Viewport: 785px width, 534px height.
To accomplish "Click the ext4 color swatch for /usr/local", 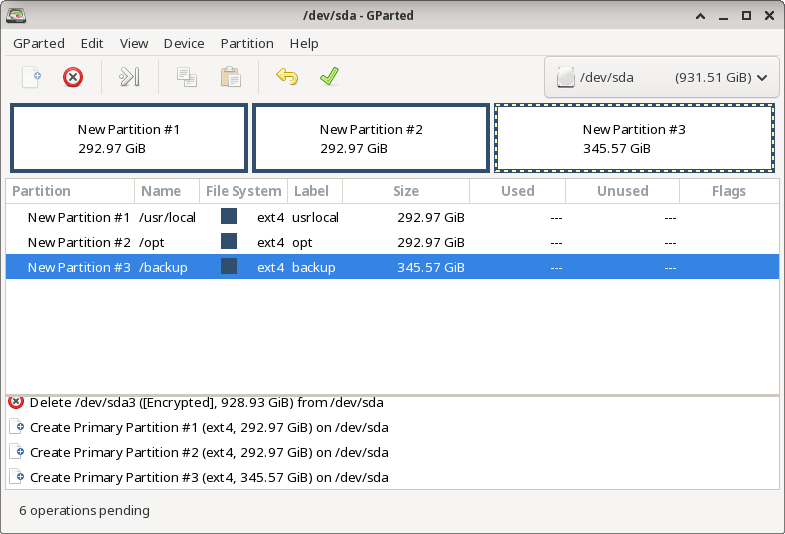I will (x=229, y=216).
